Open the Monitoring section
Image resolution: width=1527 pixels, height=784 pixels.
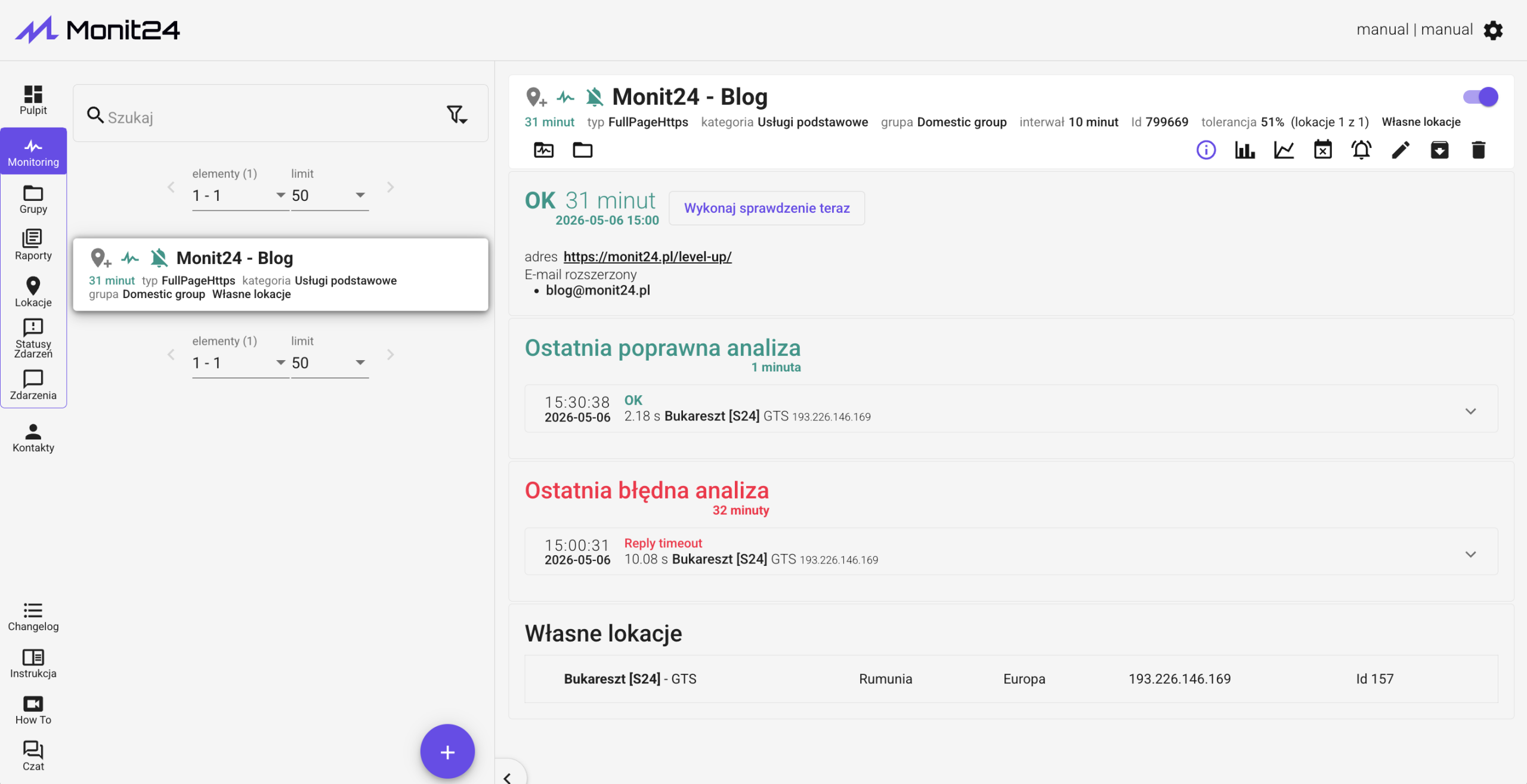(33, 152)
